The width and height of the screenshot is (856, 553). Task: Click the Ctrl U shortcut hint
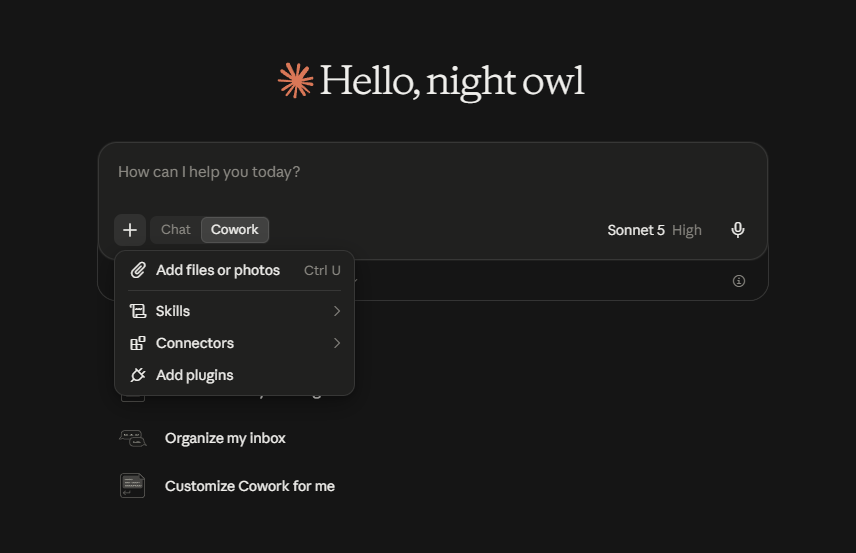322,270
